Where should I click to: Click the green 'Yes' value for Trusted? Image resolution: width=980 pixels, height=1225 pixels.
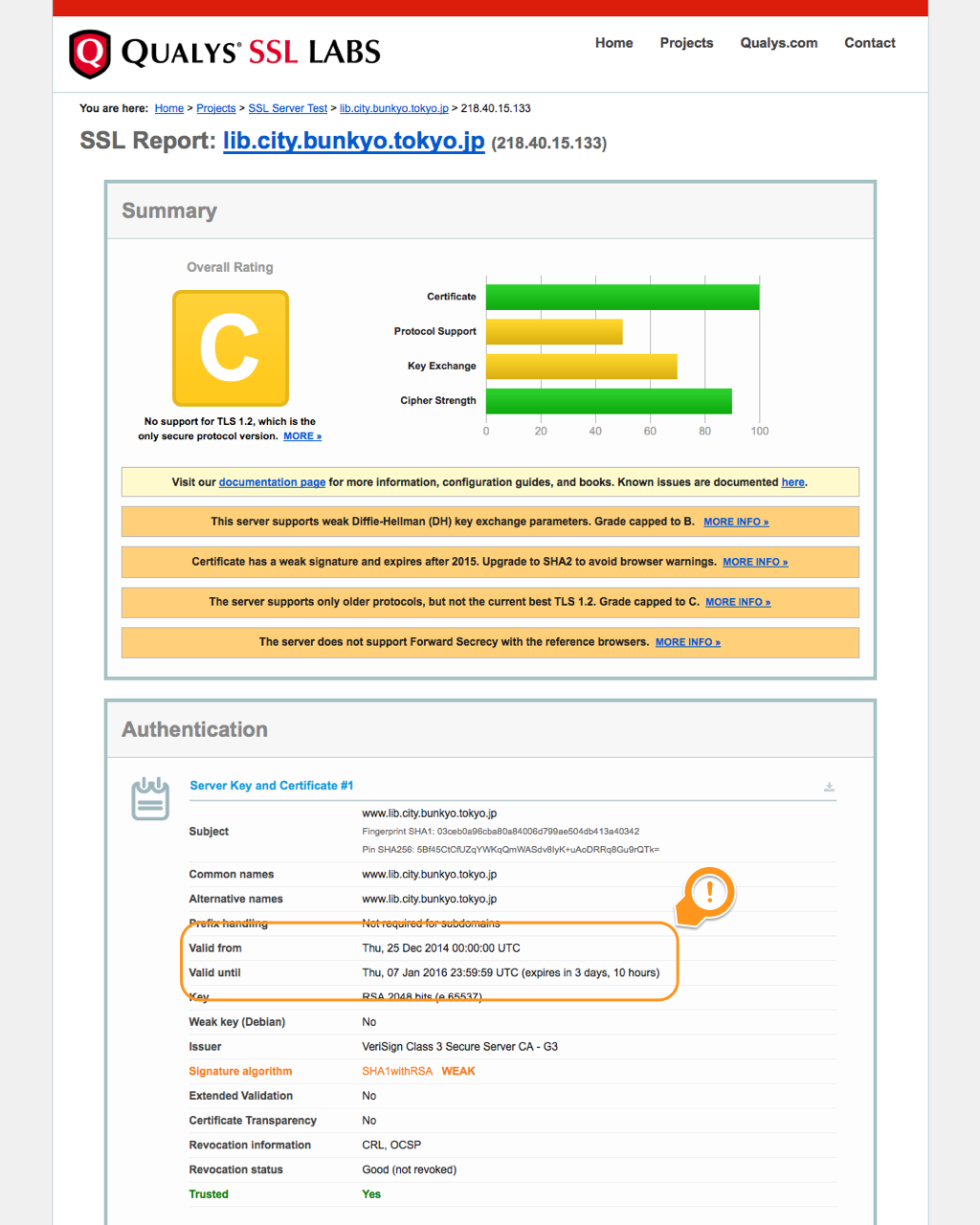coord(371,1194)
